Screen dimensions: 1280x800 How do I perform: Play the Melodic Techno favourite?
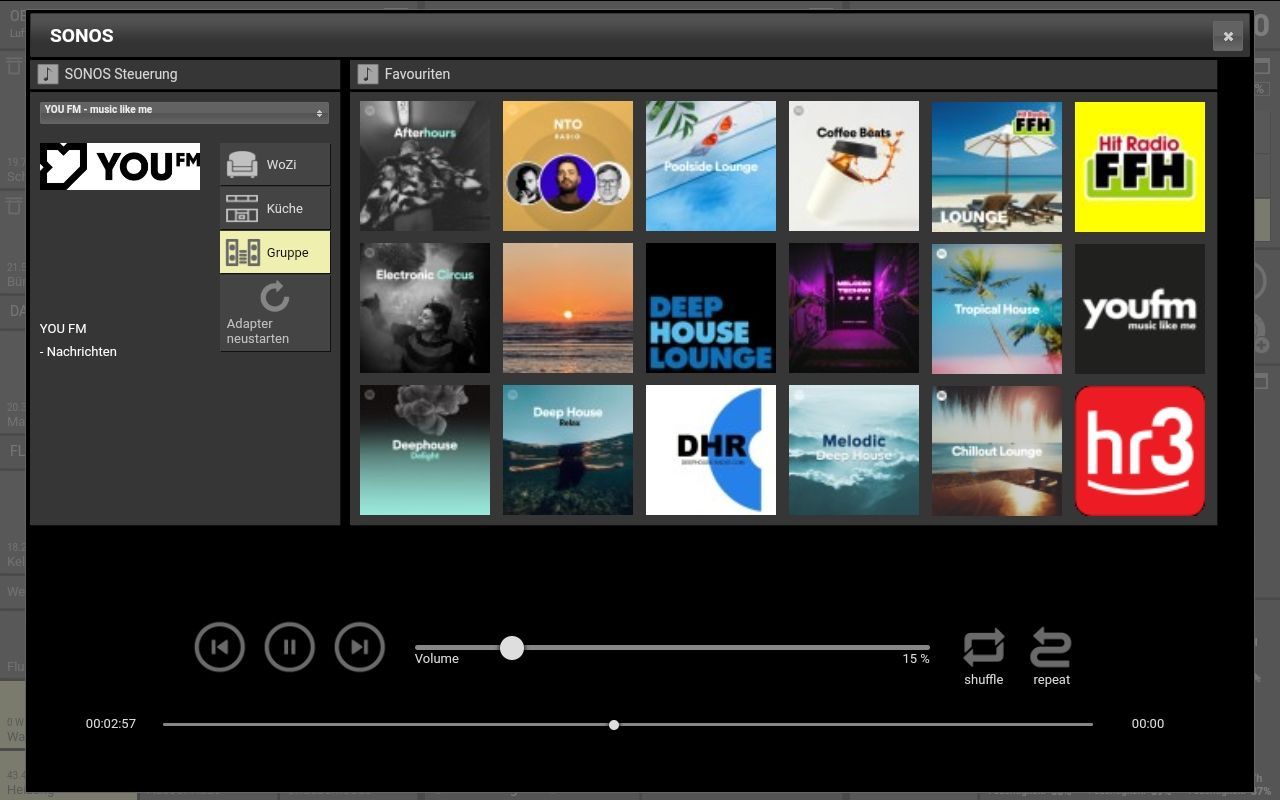854,308
